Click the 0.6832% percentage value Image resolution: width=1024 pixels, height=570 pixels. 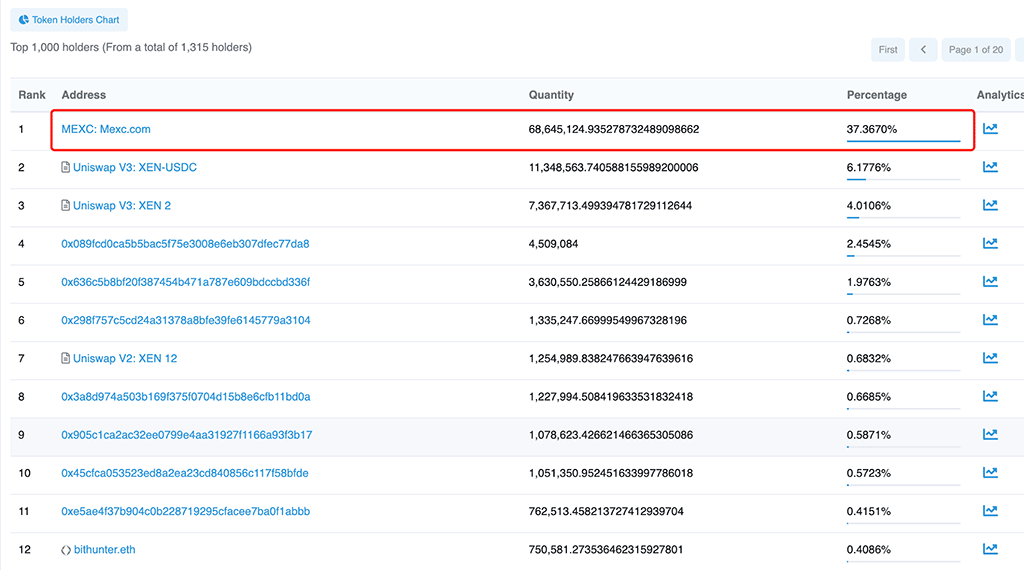869,358
